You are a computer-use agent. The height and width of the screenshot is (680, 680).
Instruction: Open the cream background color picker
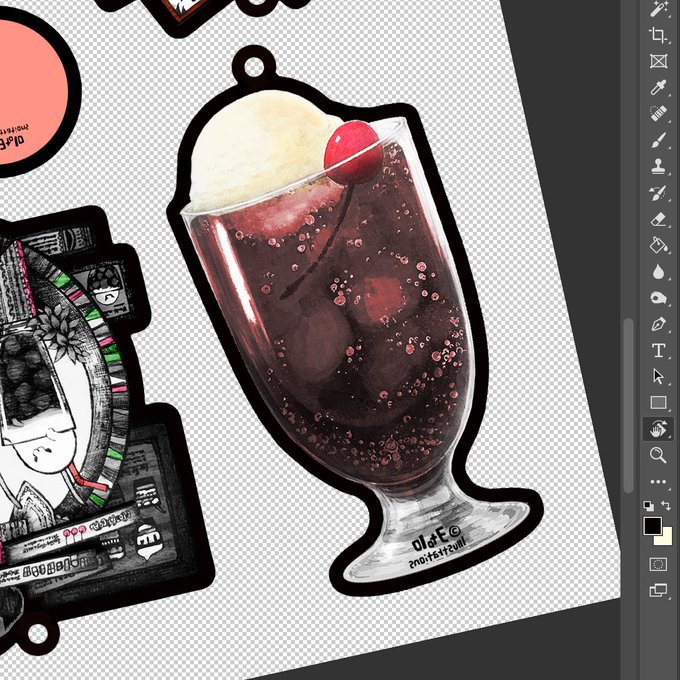[665, 538]
